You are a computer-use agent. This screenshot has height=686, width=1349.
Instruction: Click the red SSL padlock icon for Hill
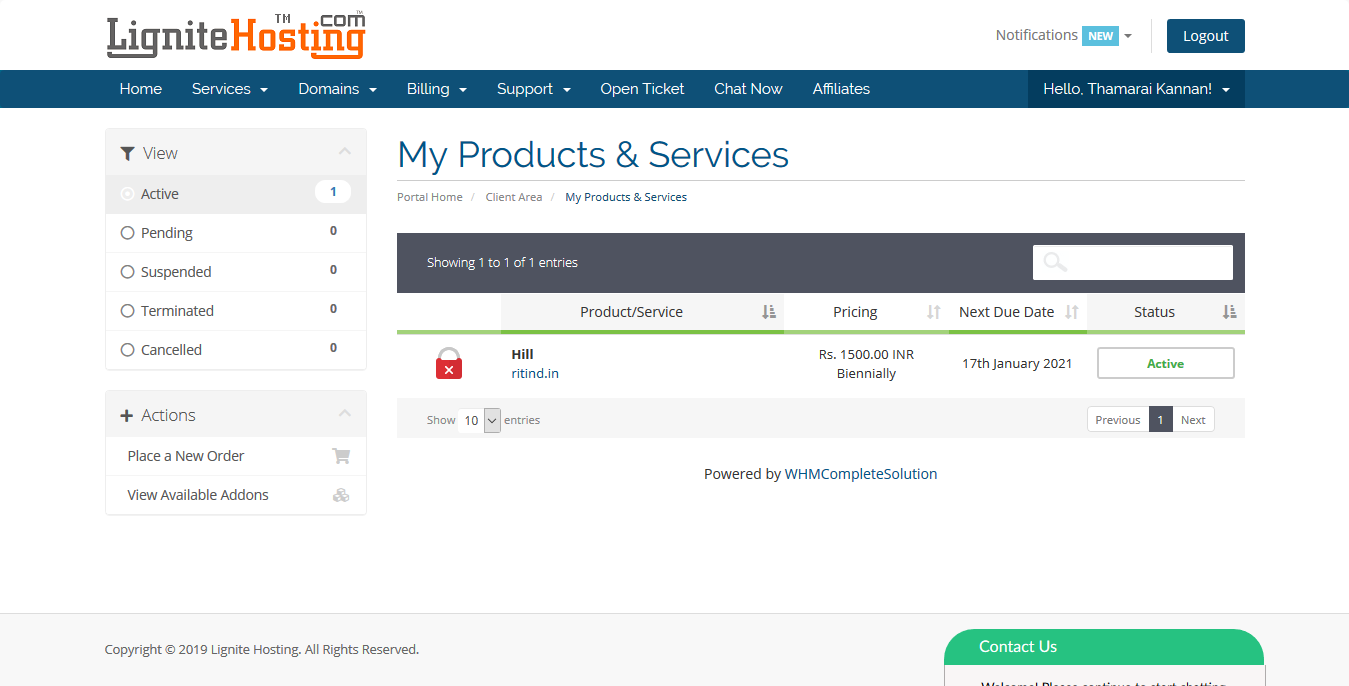click(x=449, y=363)
